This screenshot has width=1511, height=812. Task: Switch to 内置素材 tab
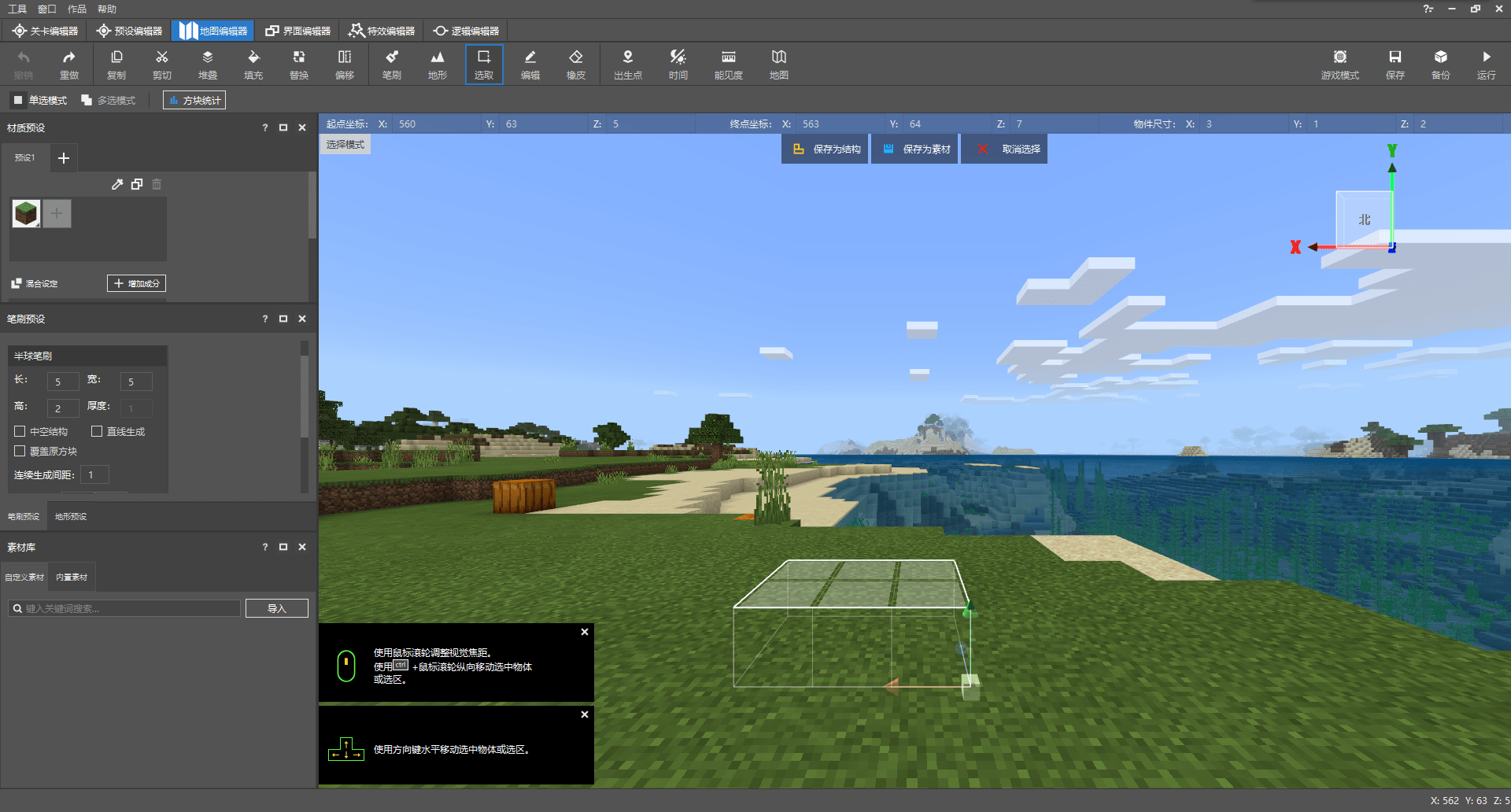pos(72,577)
